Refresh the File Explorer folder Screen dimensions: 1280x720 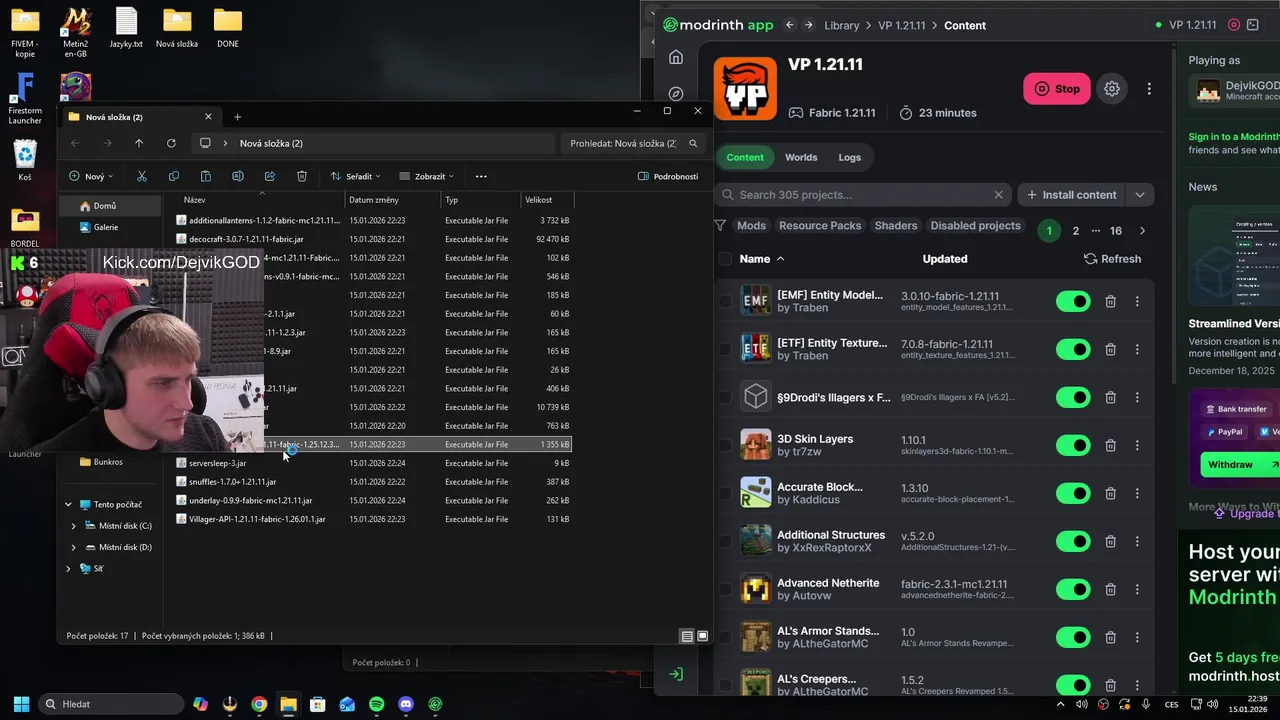[171, 143]
